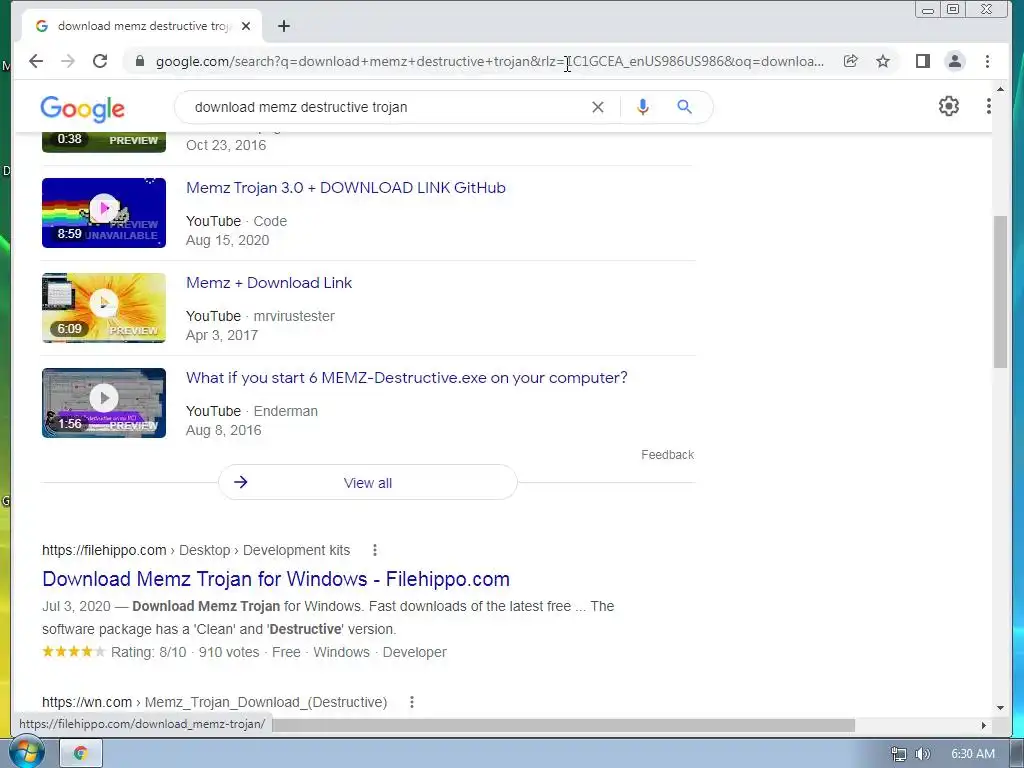
Task: Click 'View all' videos button
Action: [x=368, y=483]
